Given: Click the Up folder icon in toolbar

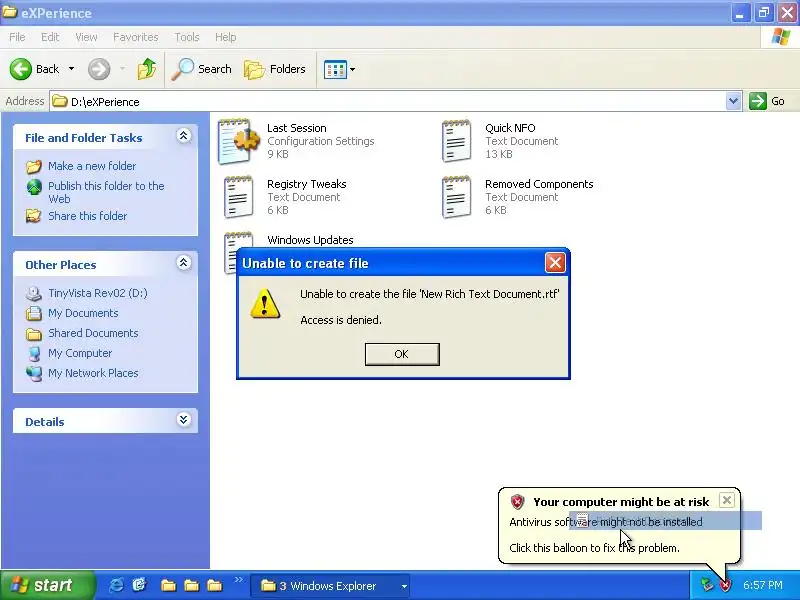Looking at the screenshot, I should tap(147, 69).
